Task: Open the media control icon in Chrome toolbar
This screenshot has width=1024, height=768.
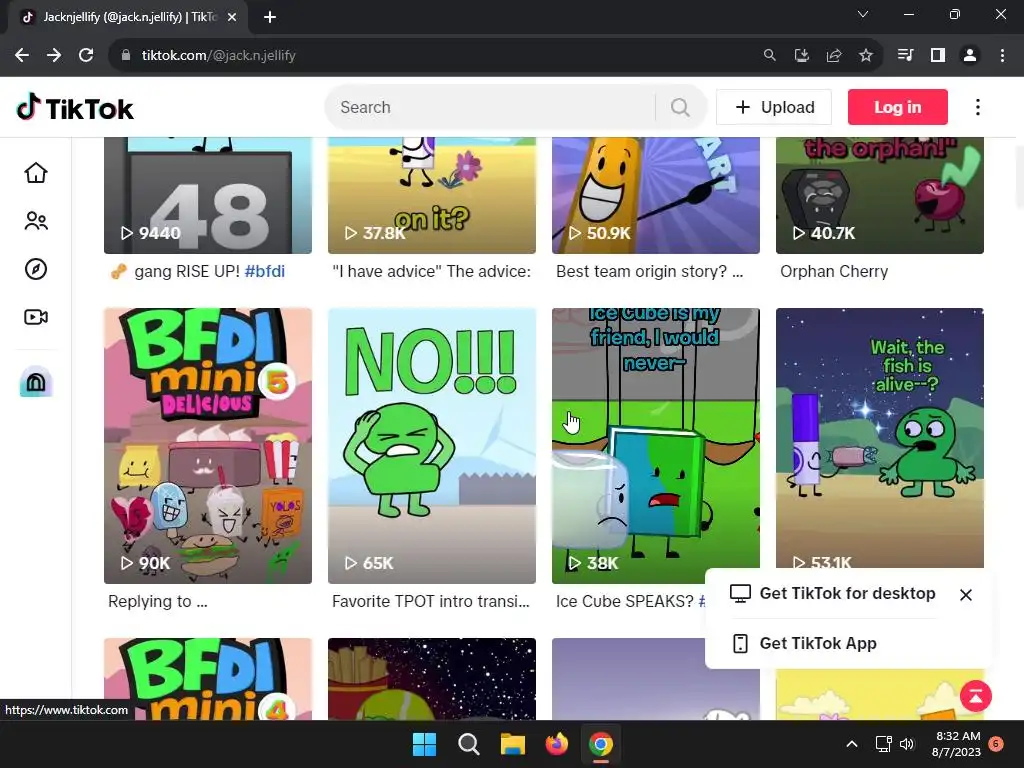Action: [x=905, y=56]
